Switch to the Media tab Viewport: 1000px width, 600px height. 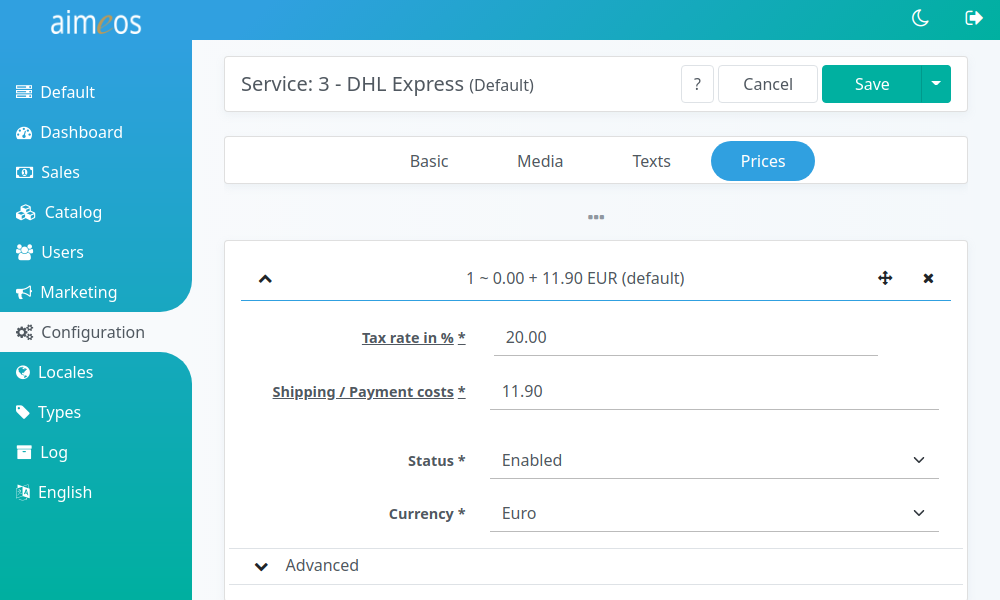[540, 161]
